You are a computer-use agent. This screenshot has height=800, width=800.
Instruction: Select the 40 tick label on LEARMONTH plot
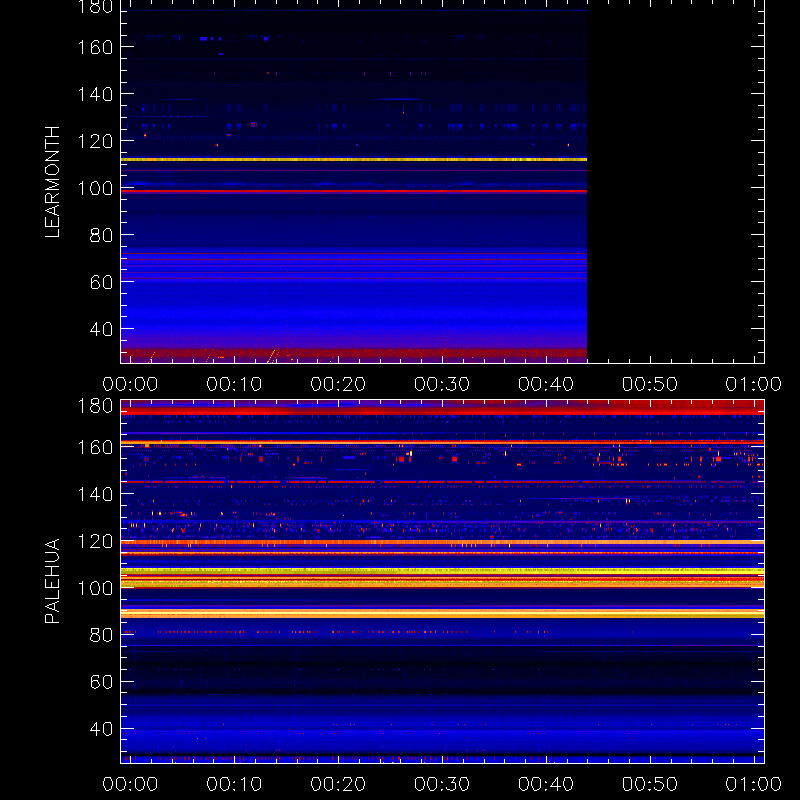[x=101, y=329]
